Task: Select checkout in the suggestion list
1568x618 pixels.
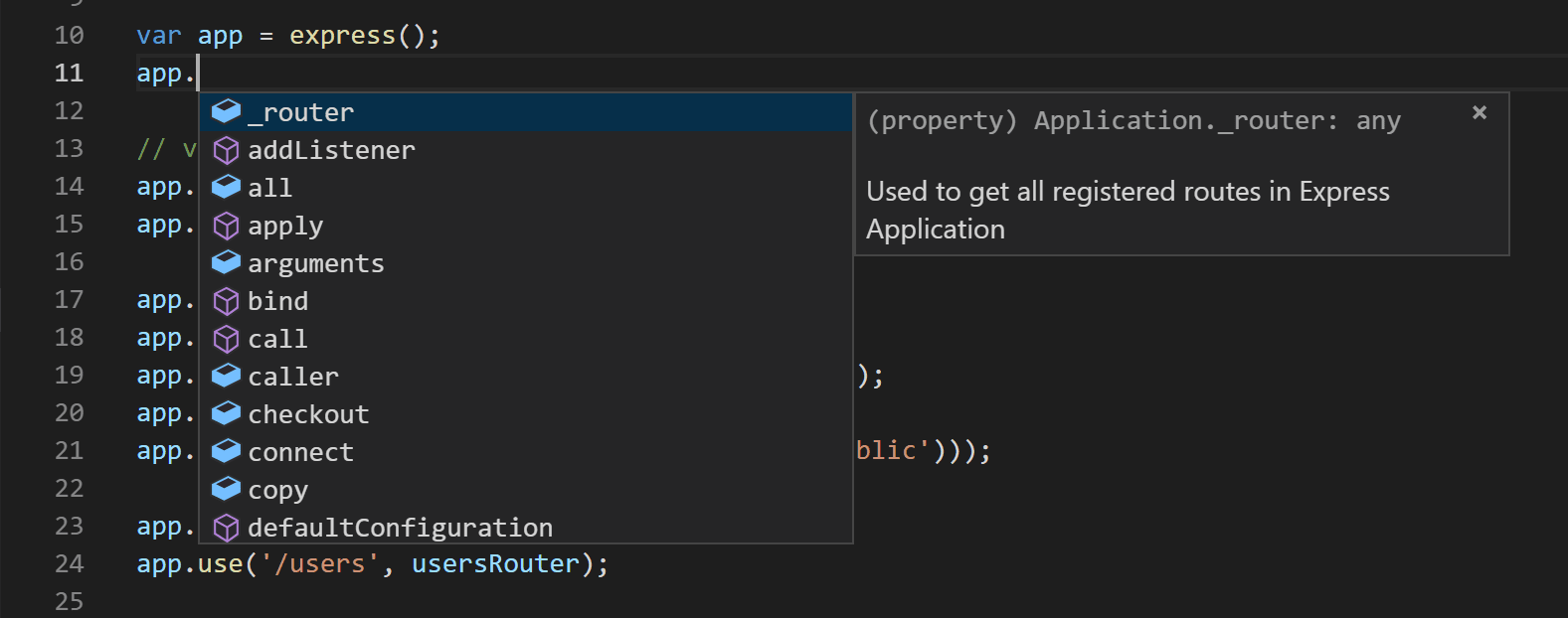Action: coord(308,414)
